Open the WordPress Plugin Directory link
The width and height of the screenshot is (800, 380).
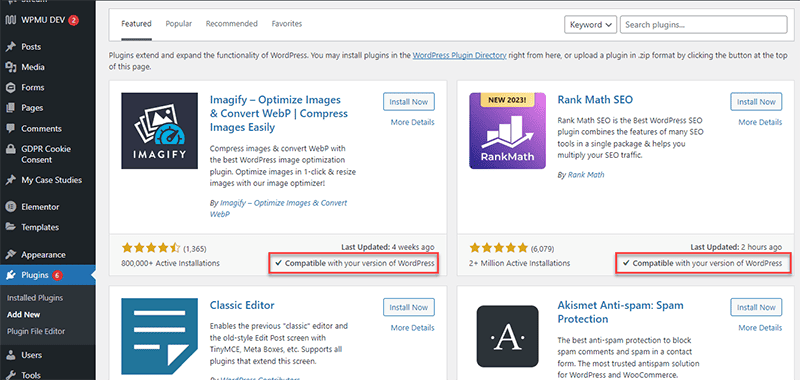coord(460,55)
